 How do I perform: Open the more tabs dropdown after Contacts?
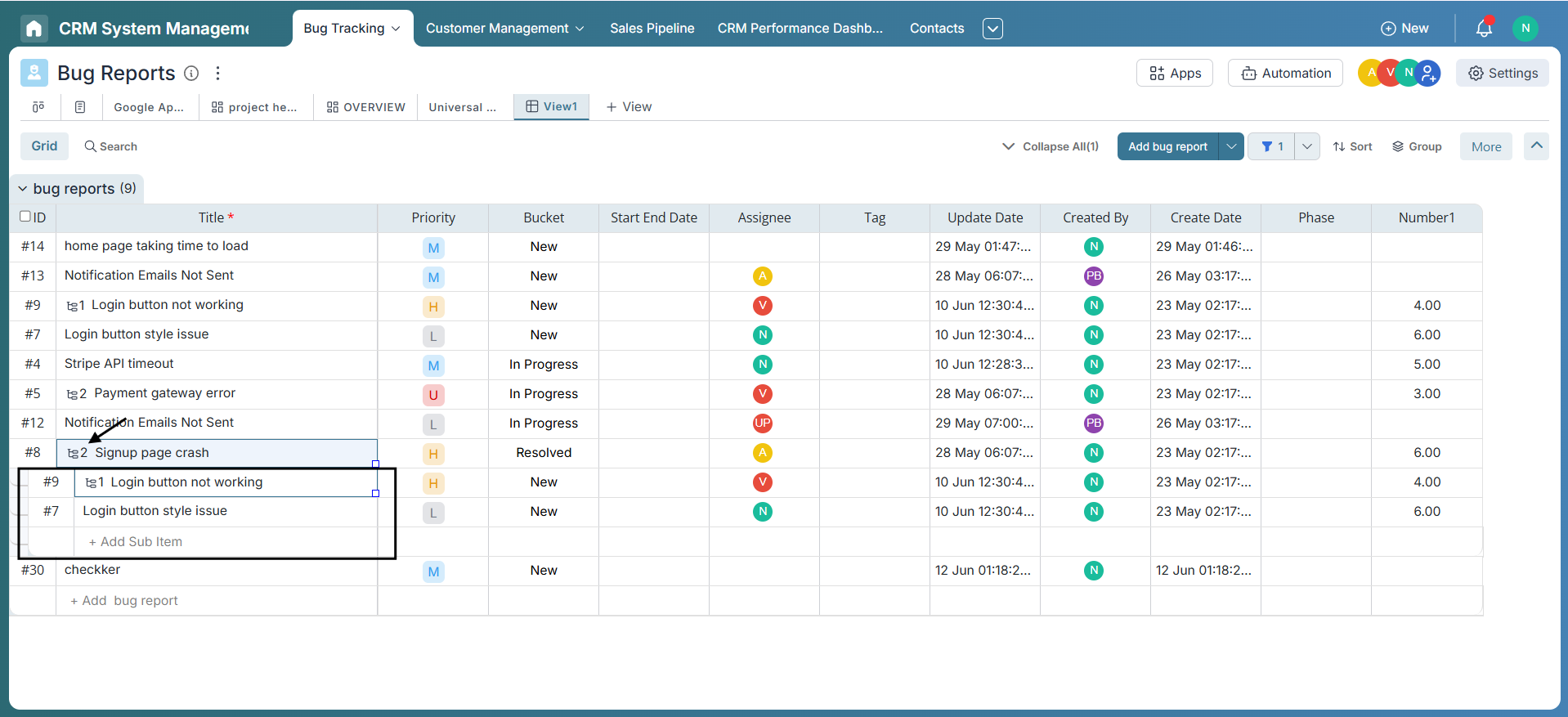(x=992, y=29)
